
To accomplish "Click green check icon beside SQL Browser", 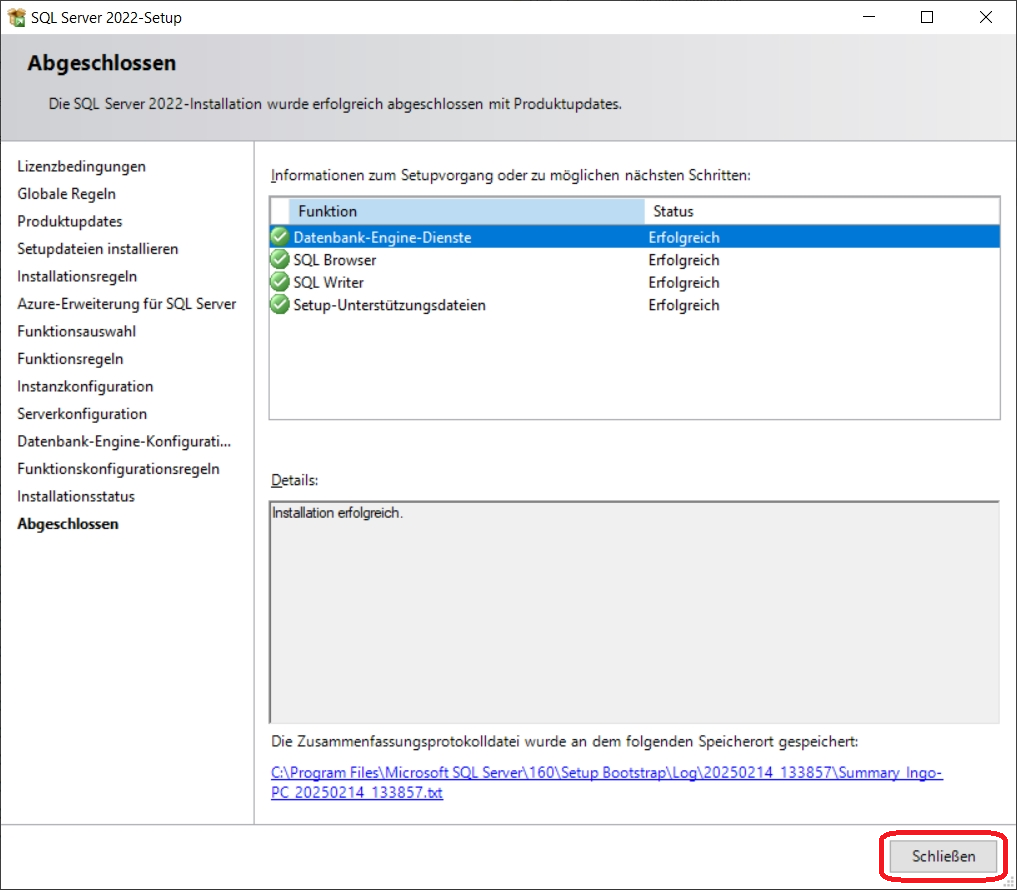I will pyautogui.click(x=280, y=259).
